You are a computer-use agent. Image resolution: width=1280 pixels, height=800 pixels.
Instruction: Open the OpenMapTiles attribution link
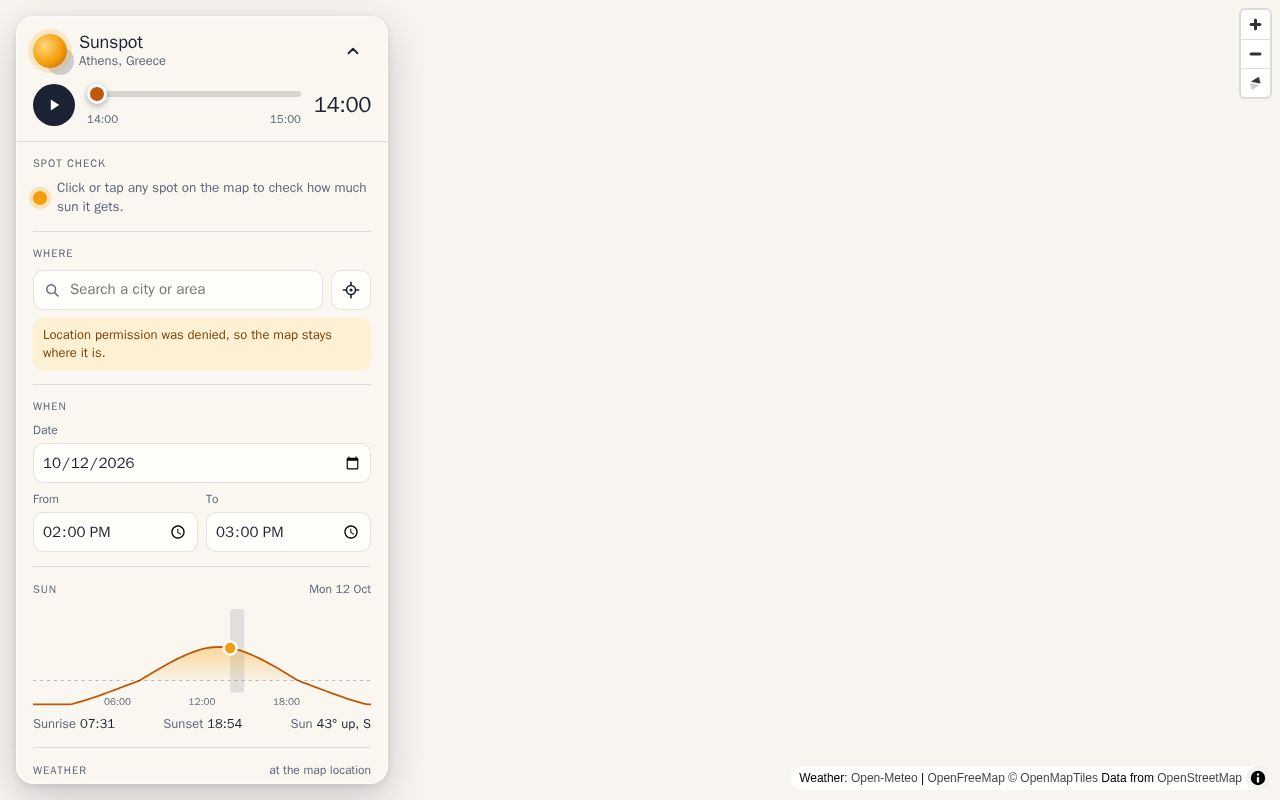(x=1053, y=778)
